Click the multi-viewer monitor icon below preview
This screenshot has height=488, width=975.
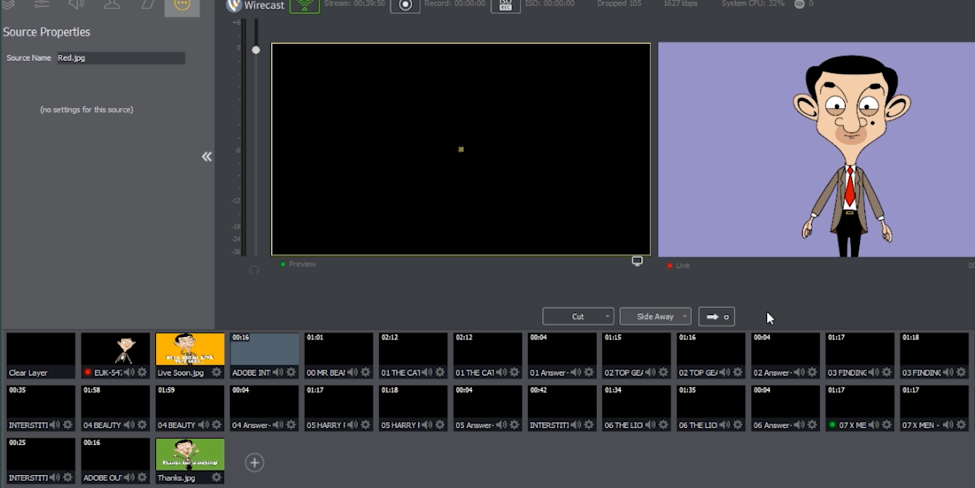tap(637, 261)
